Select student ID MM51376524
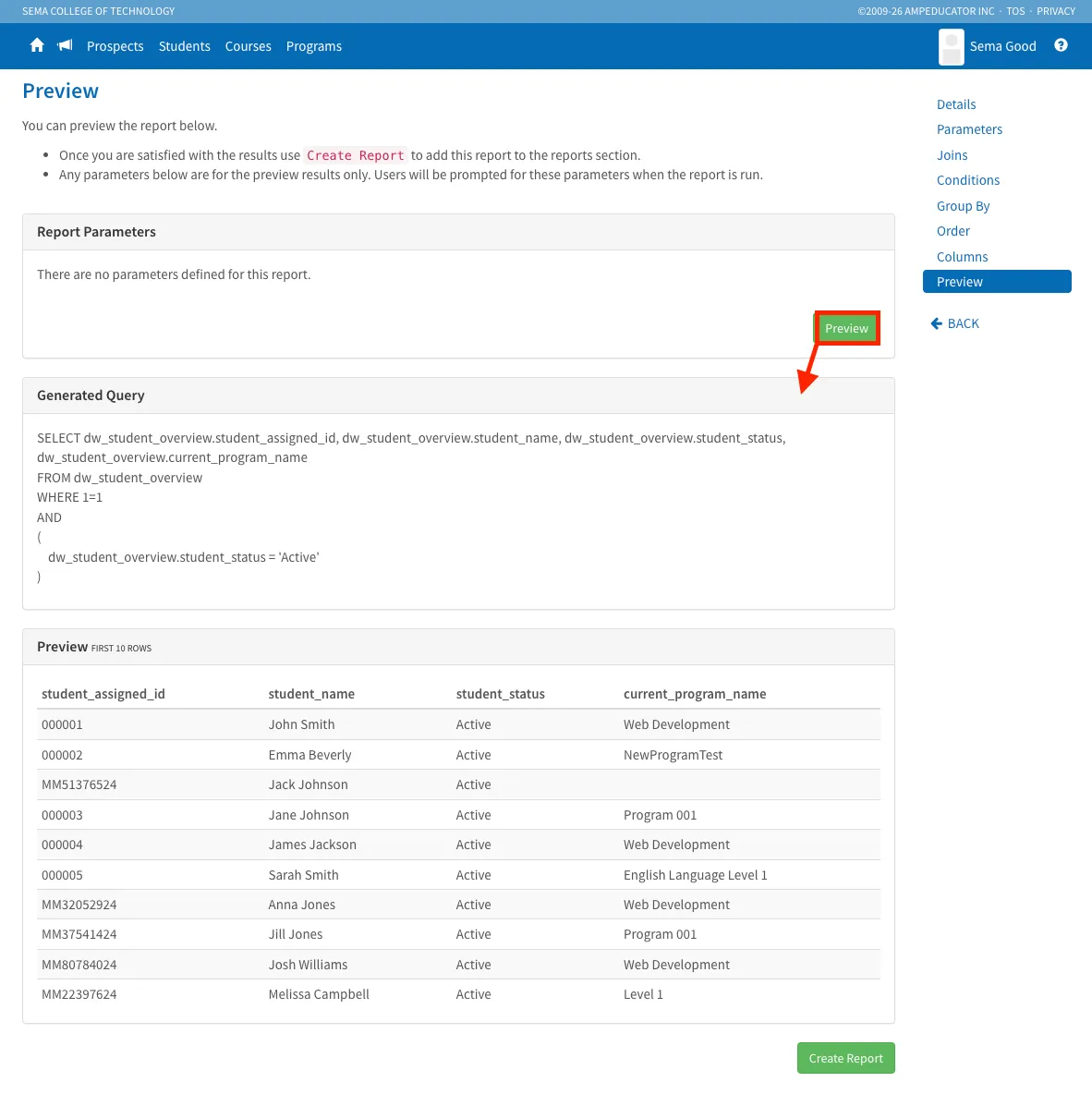1092x1094 pixels. [79, 784]
